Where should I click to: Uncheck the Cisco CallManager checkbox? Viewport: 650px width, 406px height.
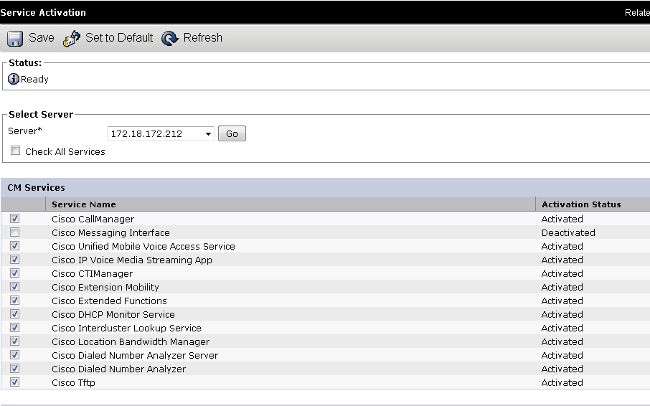tap(15, 218)
